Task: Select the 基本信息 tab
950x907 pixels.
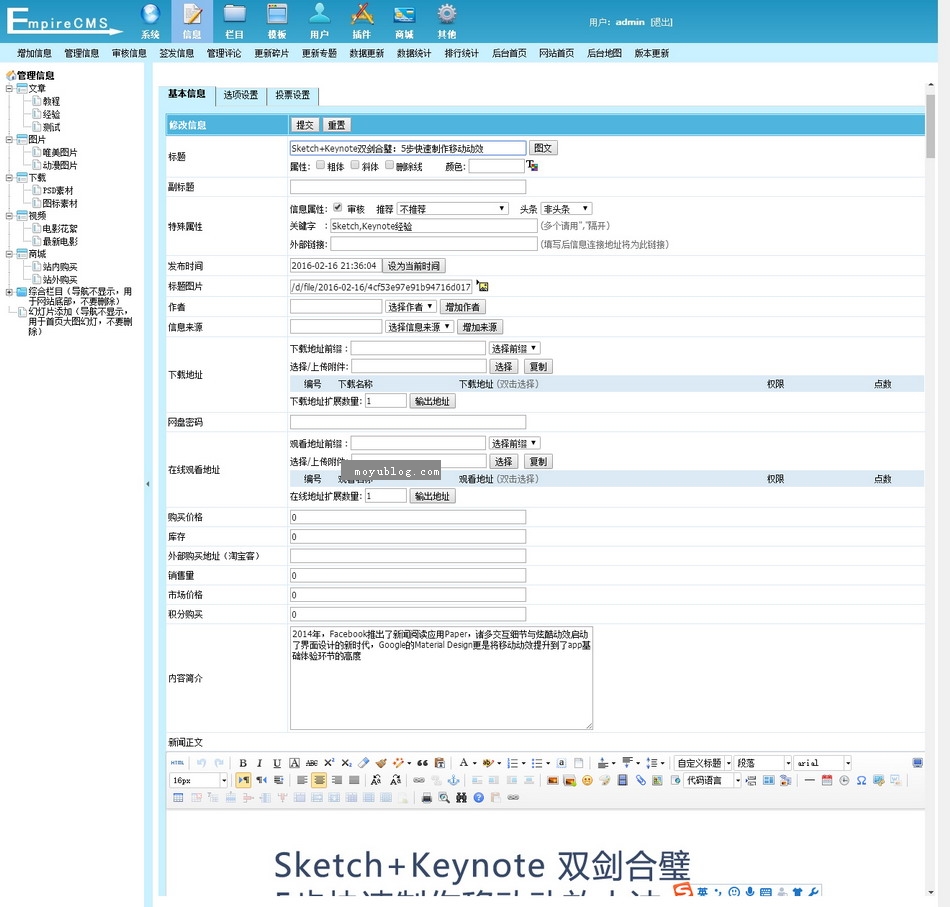Action: [x=187, y=94]
